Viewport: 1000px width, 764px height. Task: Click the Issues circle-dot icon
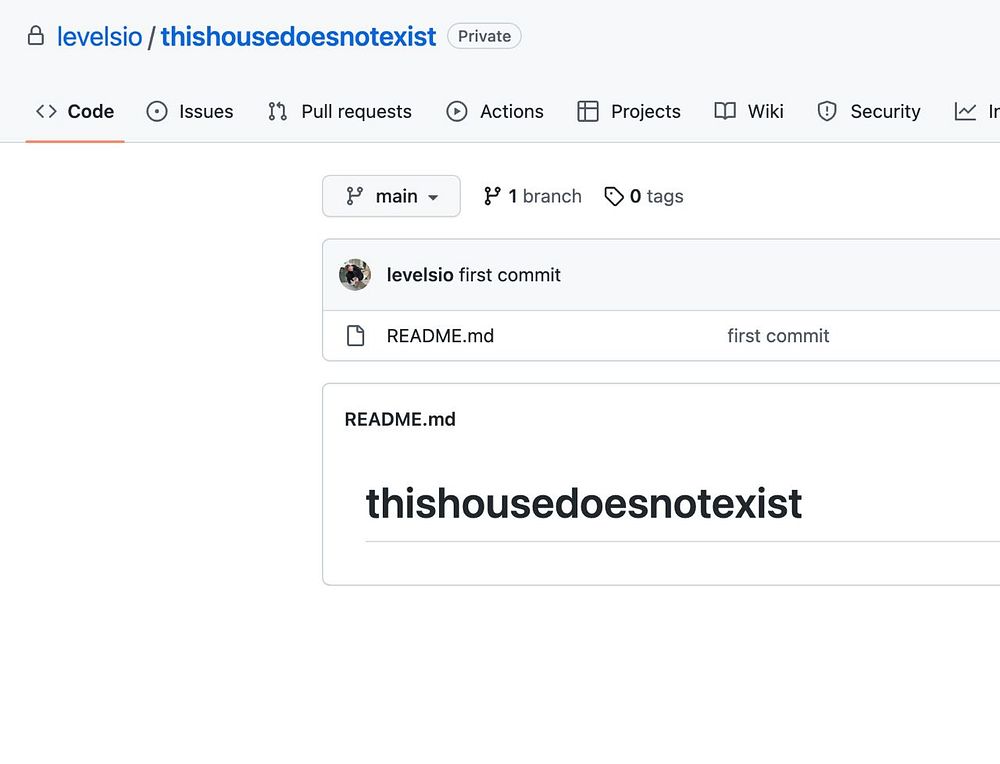pyautogui.click(x=157, y=111)
